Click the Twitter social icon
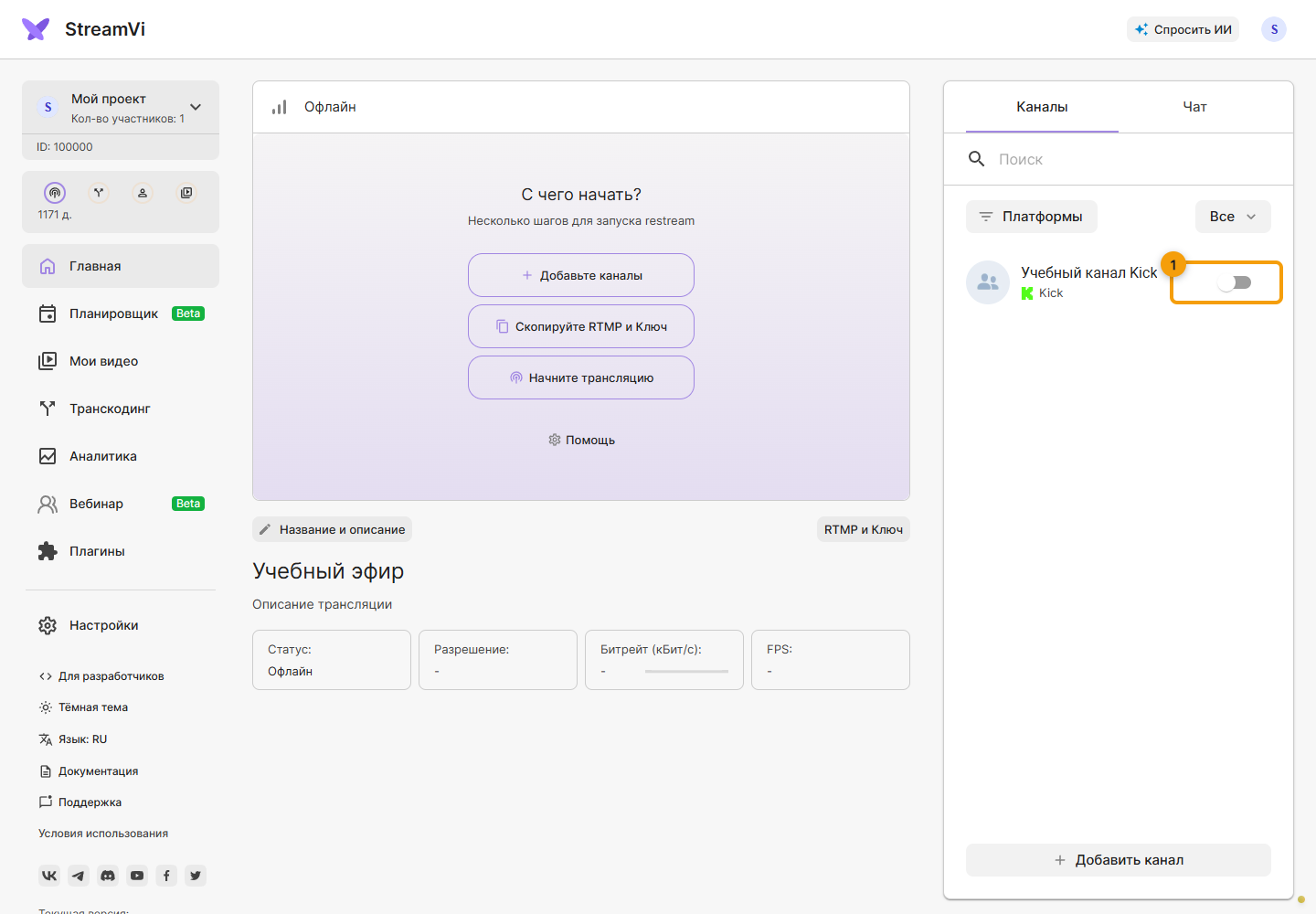This screenshot has width=1316, height=914. point(196,876)
